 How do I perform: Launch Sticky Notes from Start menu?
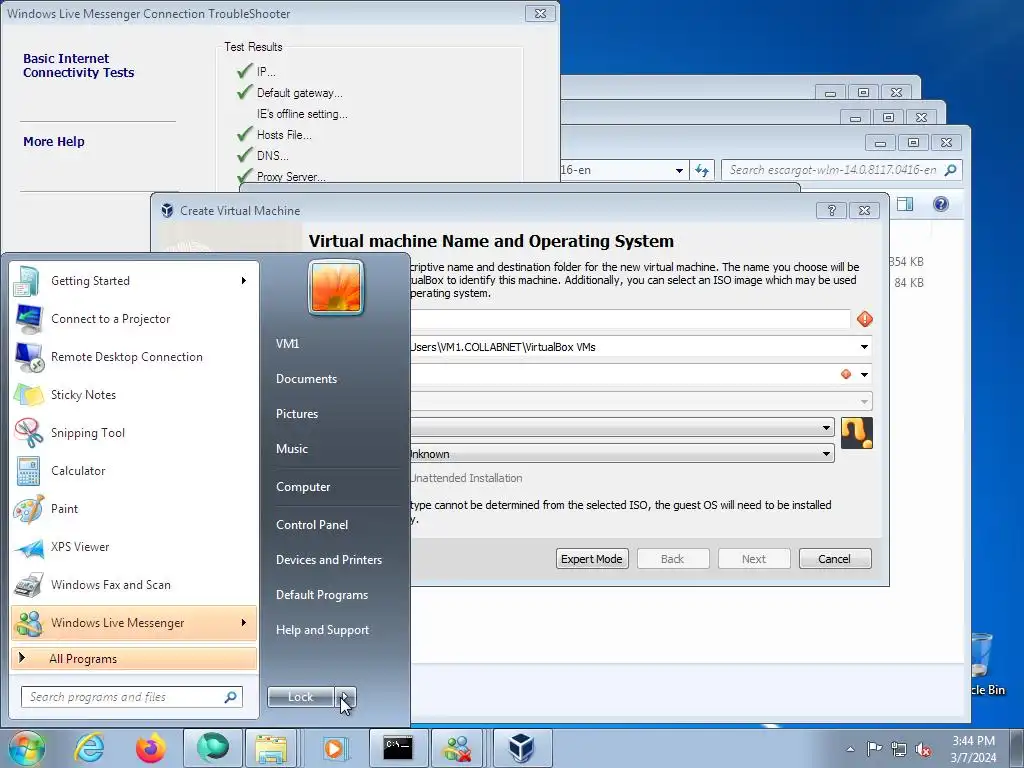[x=134, y=394]
